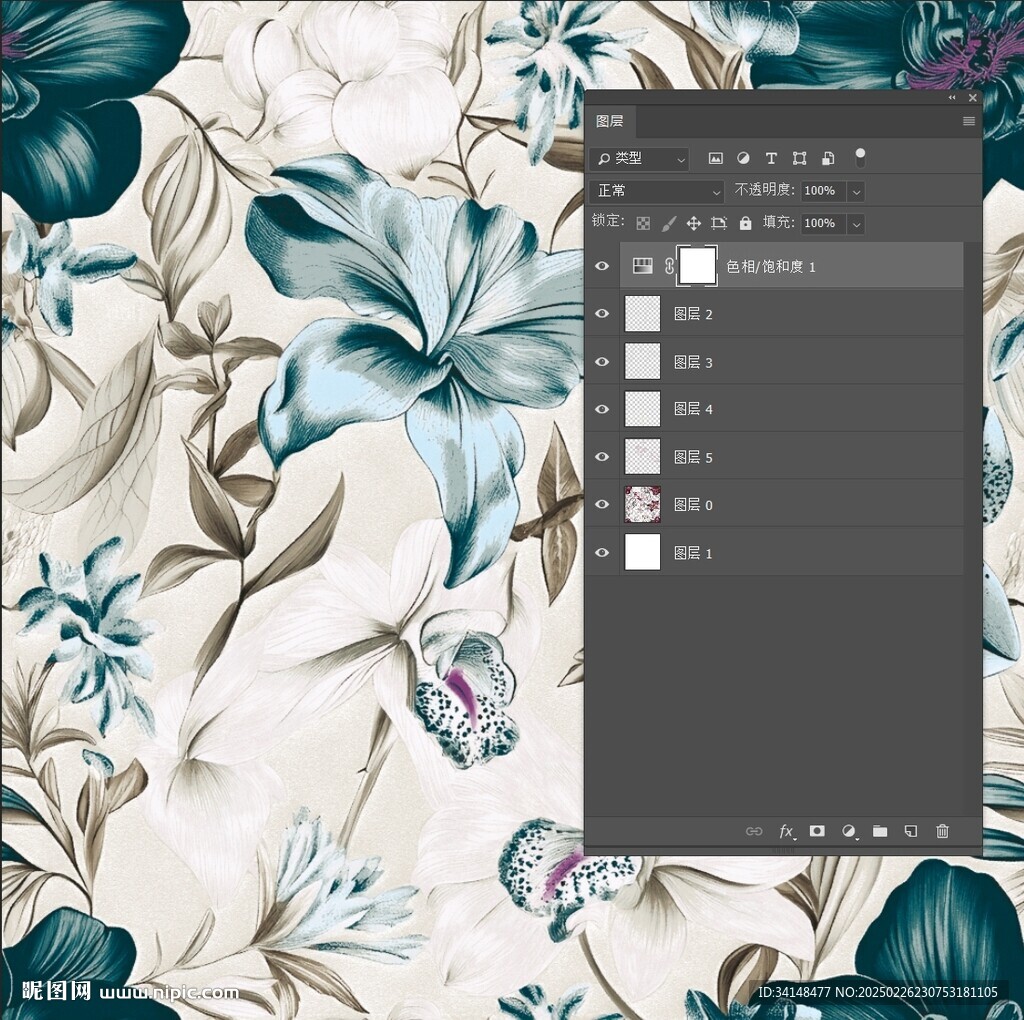Click 图层 4 thumbnail

[x=643, y=409]
